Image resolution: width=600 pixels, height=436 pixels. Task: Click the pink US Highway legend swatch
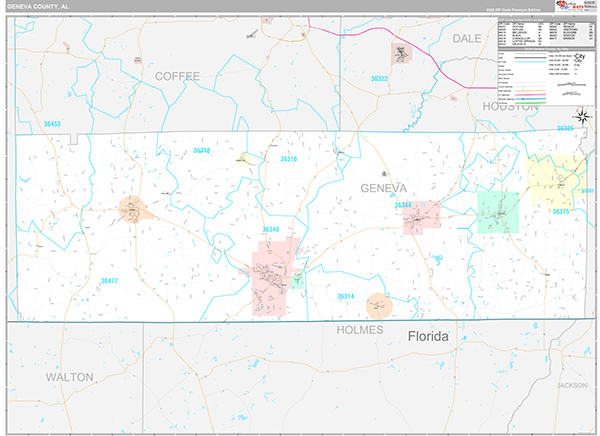pyautogui.click(x=530, y=95)
